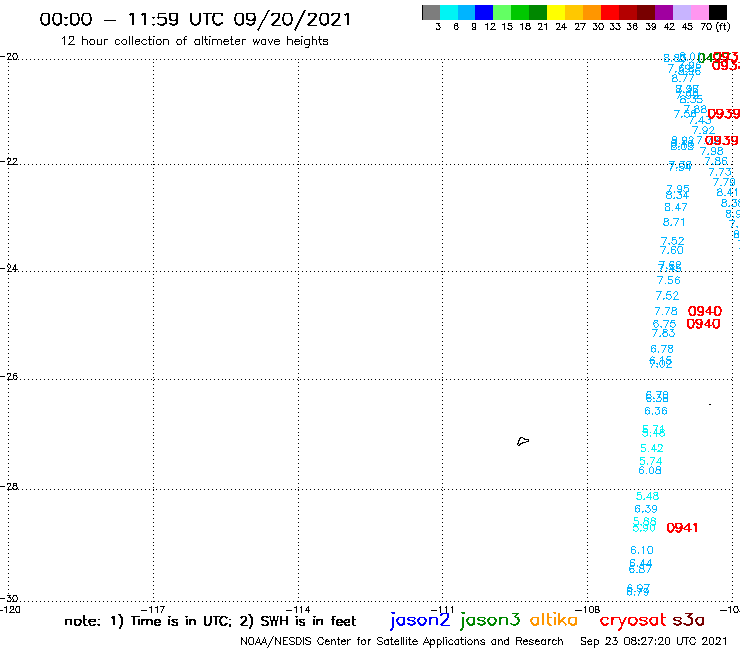Select the cyan legend swatch above 6
Viewport: 740px width, 650px height.
pyautogui.click(x=449, y=12)
